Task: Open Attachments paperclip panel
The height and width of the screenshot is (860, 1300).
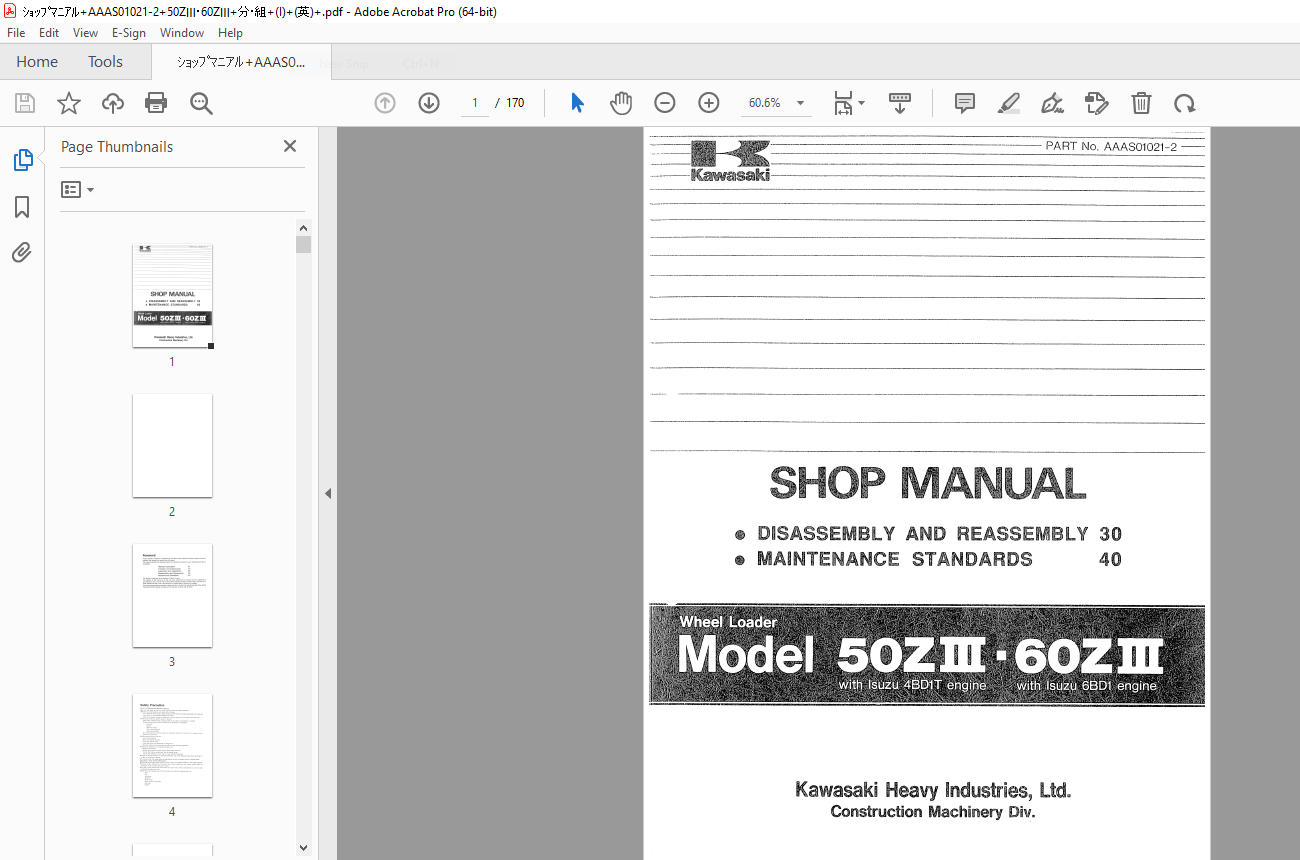Action: 22,253
